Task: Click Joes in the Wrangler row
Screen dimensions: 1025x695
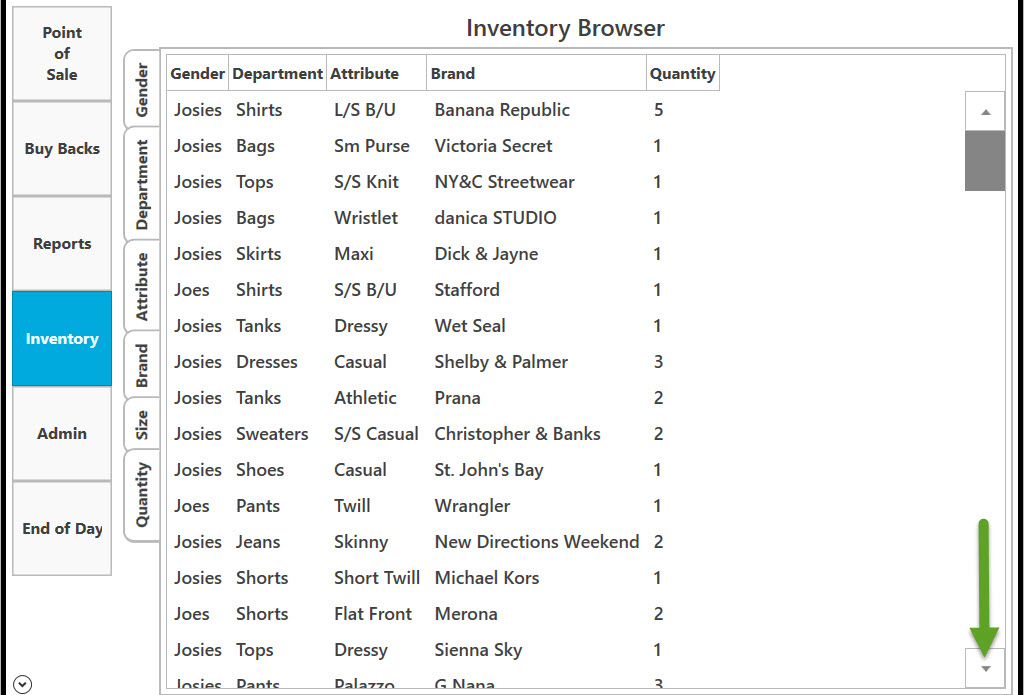Action: [x=192, y=505]
